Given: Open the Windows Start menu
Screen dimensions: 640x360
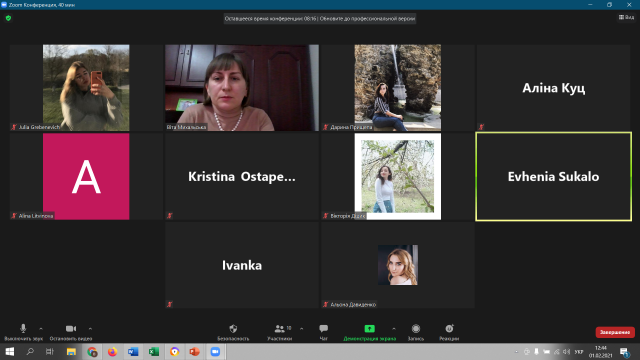Looking at the screenshot, I should [x=10, y=351].
